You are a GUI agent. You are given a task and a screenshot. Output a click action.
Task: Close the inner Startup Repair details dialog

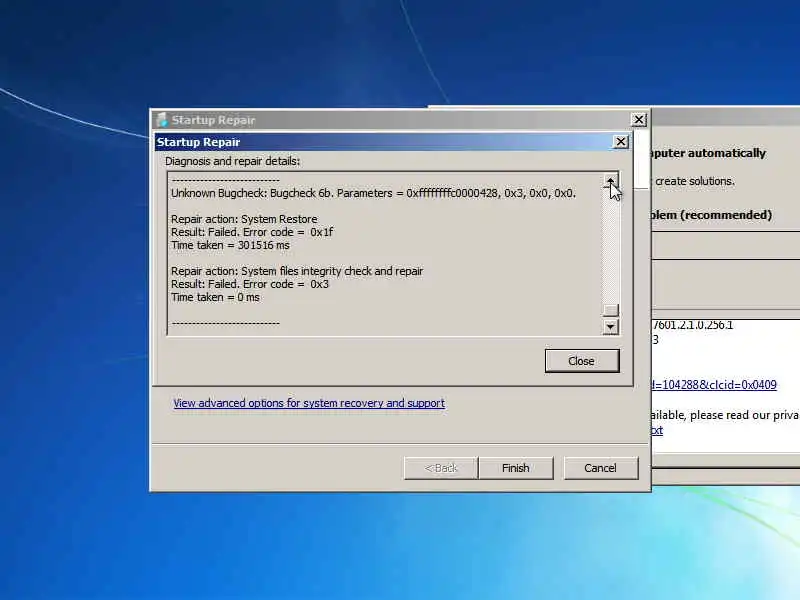click(620, 142)
